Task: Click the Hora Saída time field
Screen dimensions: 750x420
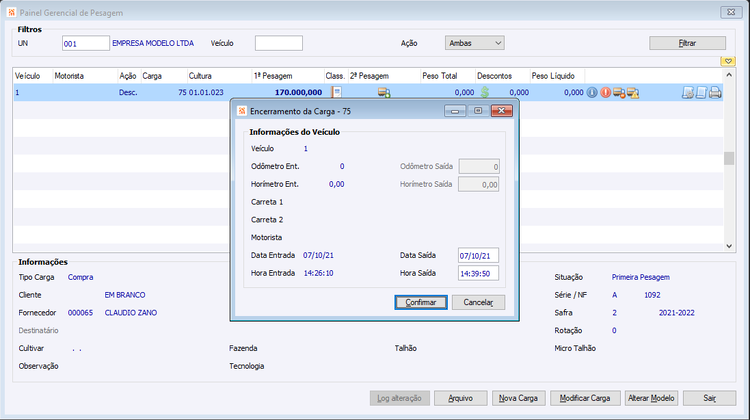Action: point(478,274)
